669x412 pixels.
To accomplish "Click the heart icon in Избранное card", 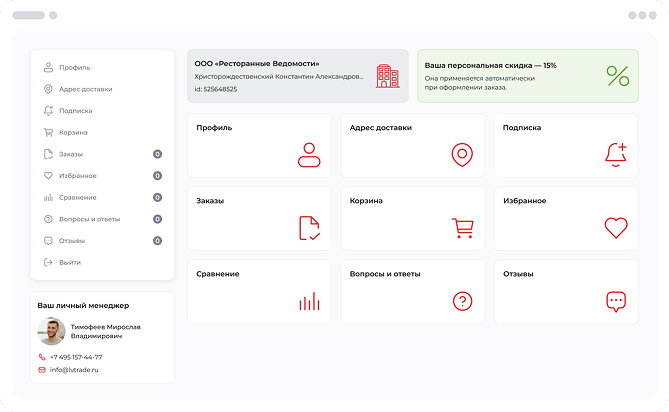I will tap(616, 228).
